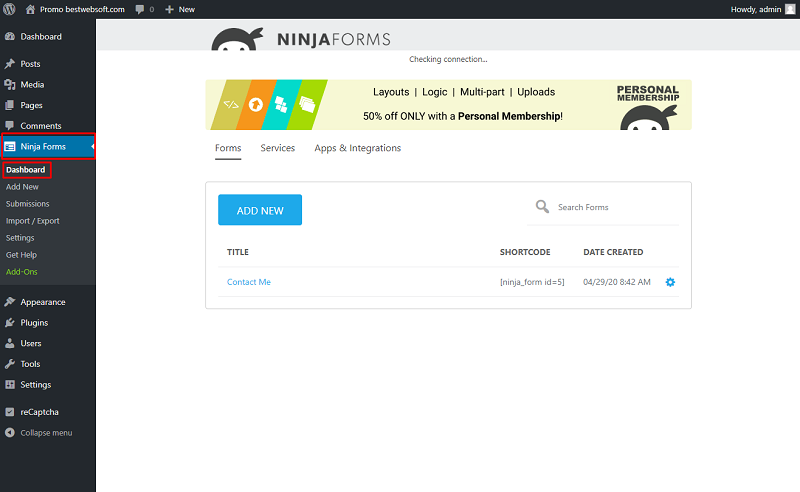Click the DATE CREATED column header
The height and width of the screenshot is (492, 800).
tap(613, 252)
